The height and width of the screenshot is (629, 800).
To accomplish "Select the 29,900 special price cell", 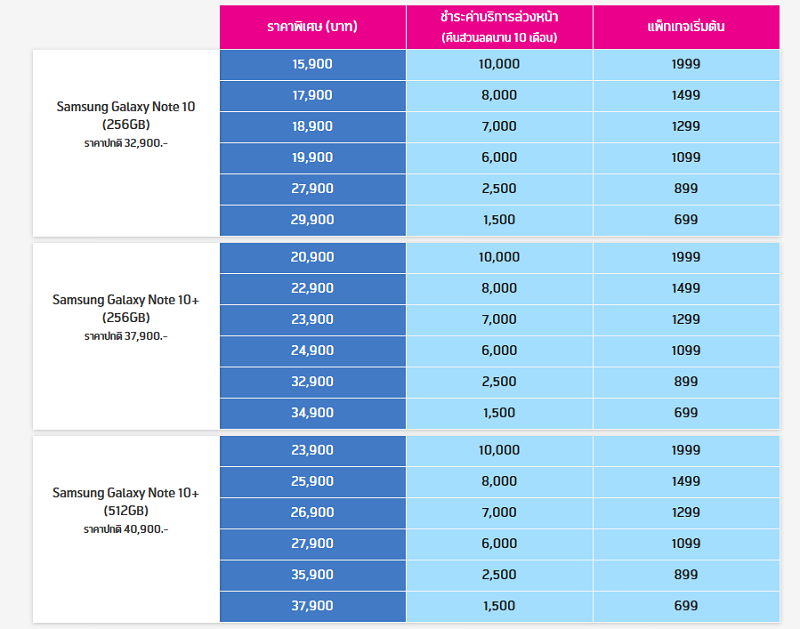I will 313,220.
